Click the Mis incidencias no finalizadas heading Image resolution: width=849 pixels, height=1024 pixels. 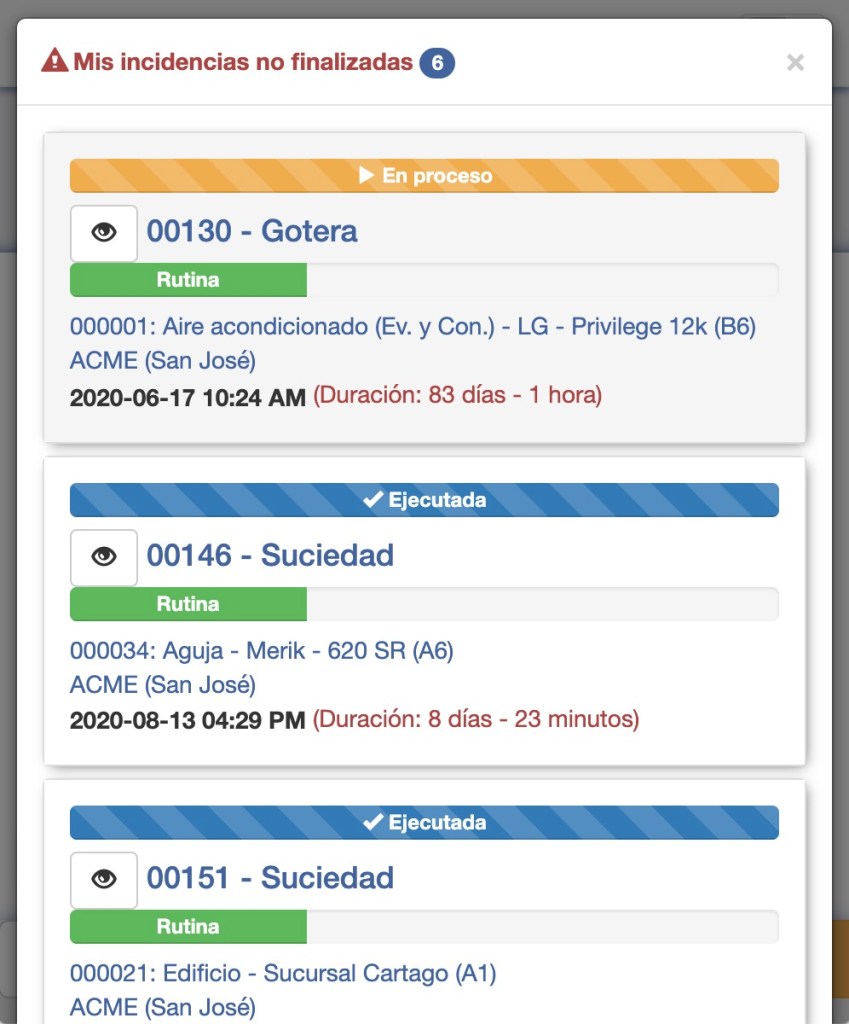(243, 62)
